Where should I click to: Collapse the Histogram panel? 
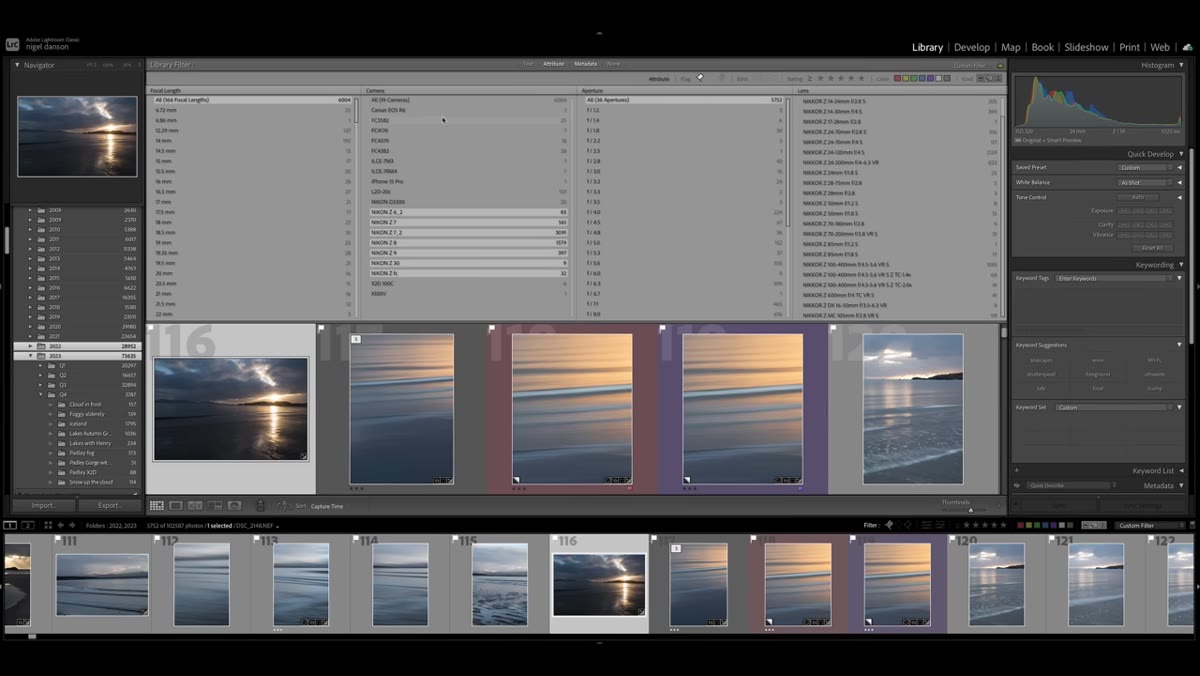[1181, 65]
